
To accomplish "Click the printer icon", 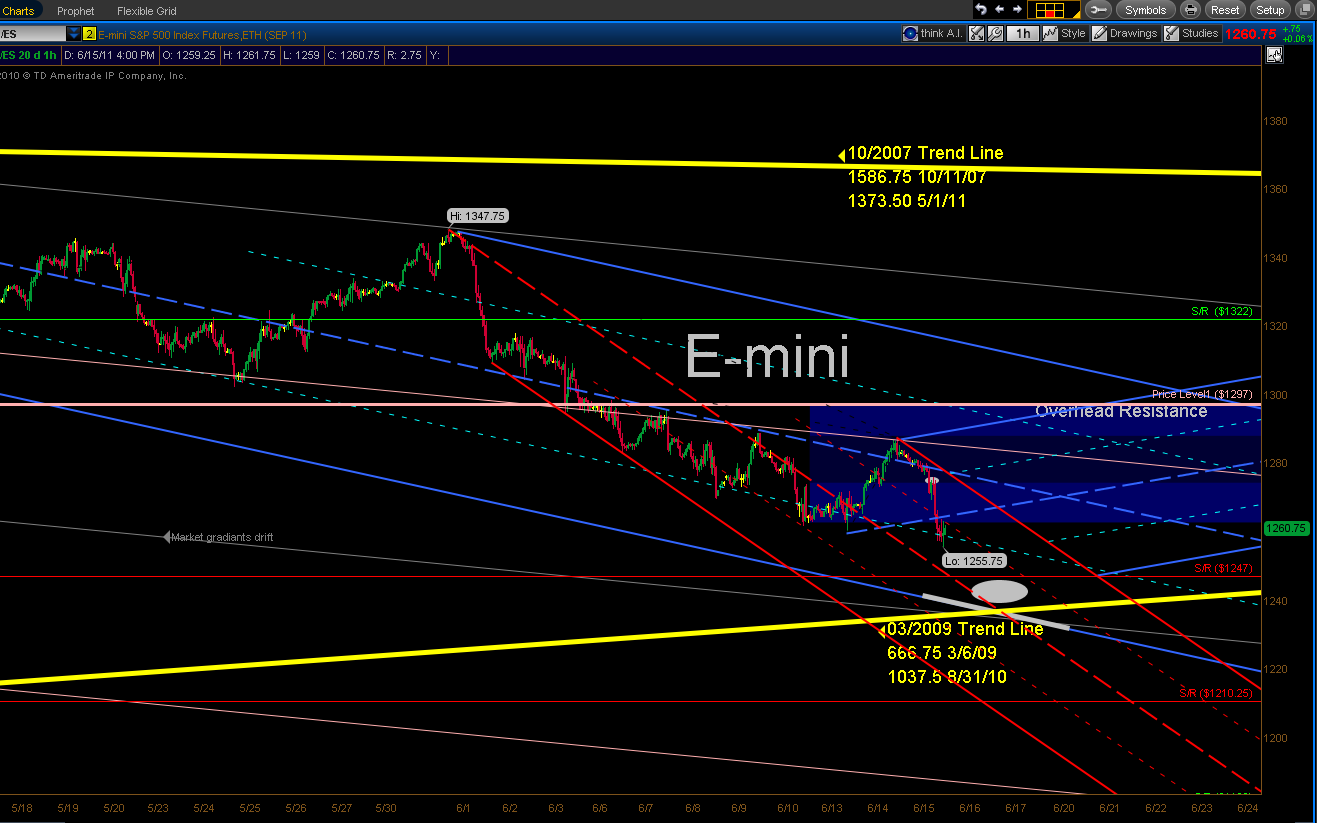I will pyautogui.click(x=1190, y=10).
